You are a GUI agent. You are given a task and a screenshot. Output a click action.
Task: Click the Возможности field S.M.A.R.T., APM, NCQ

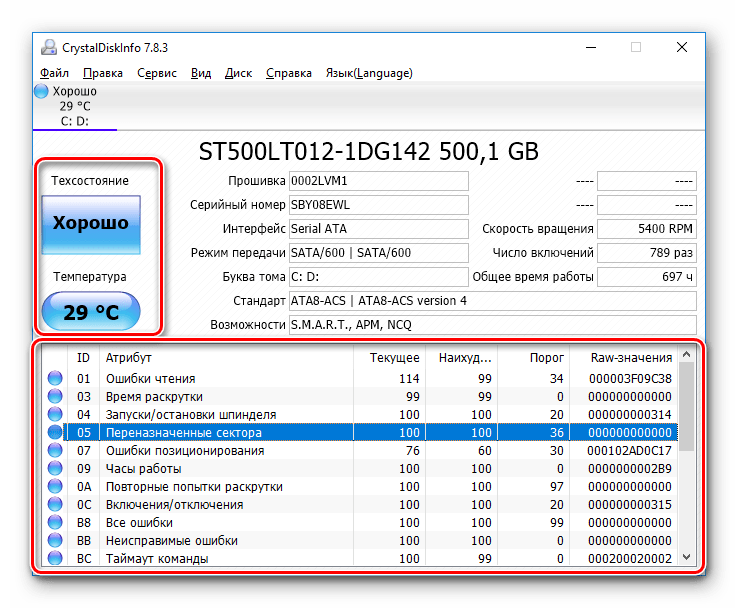(x=492, y=325)
